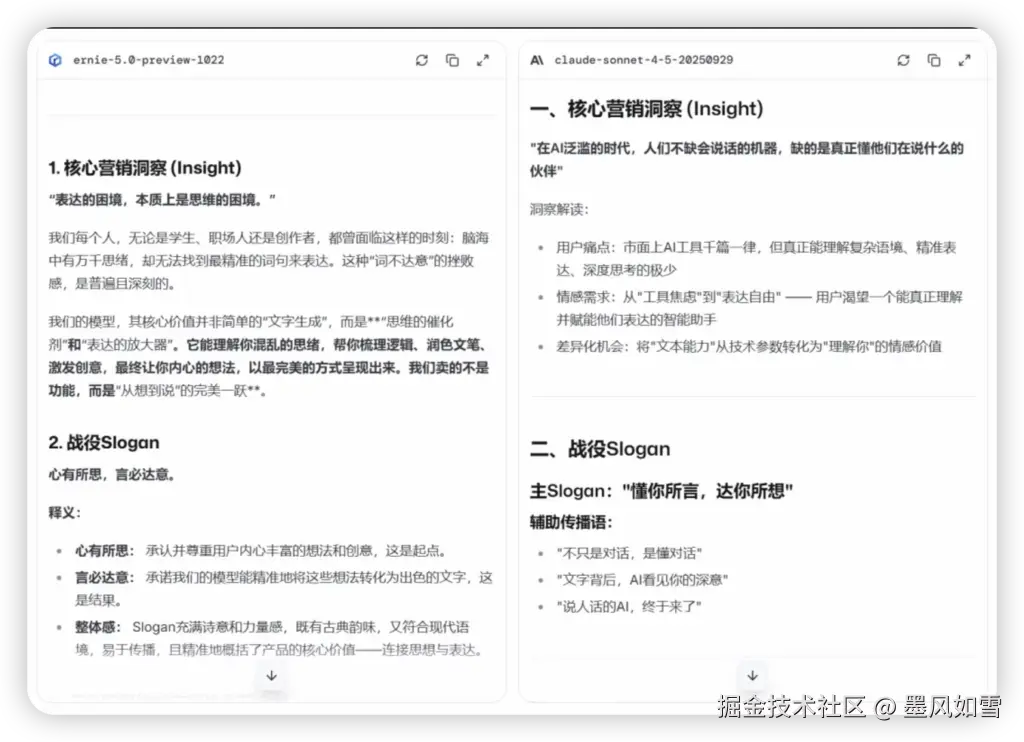
Task: Jump to bottom arrow in ernie panel
Action: (x=272, y=675)
